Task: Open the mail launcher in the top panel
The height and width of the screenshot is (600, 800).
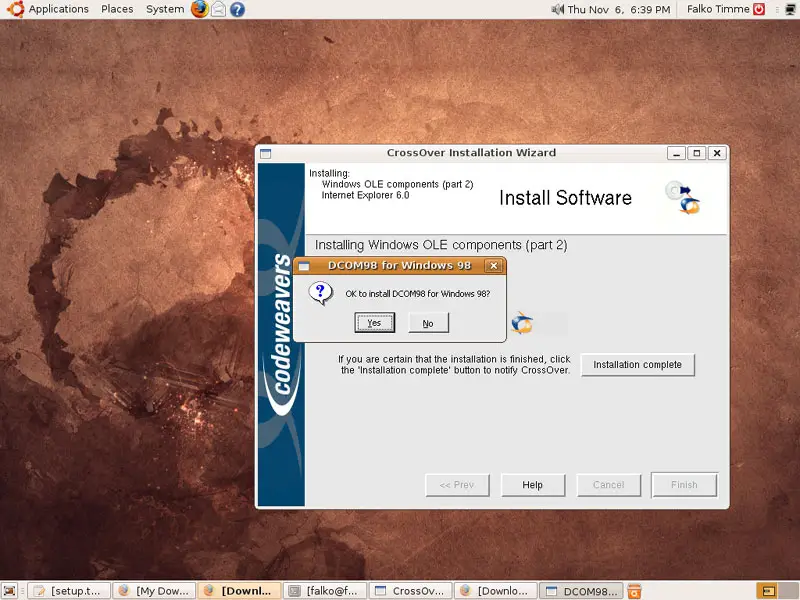Action: coord(218,9)
